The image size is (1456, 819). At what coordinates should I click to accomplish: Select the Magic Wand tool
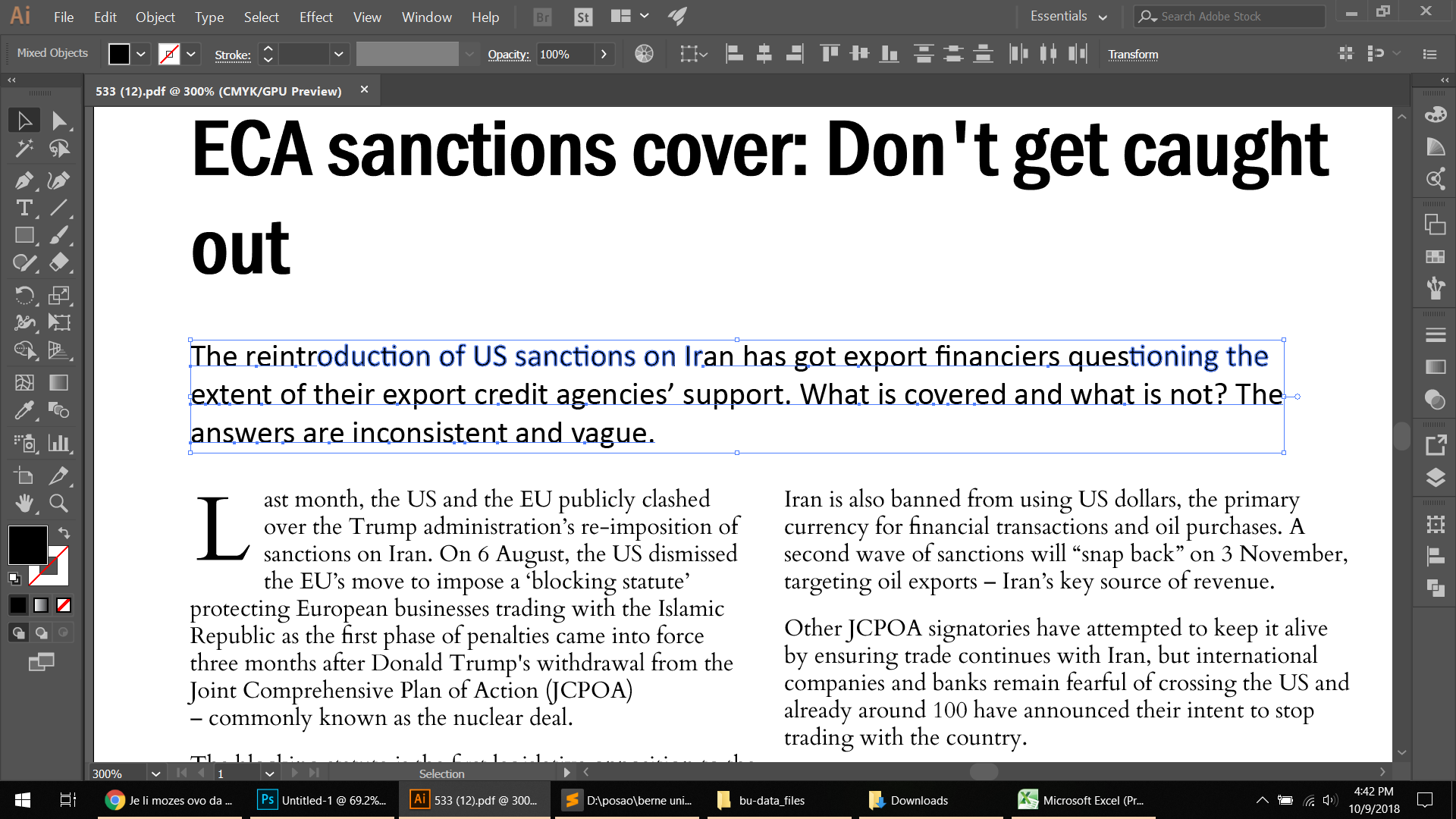(24, 148)
